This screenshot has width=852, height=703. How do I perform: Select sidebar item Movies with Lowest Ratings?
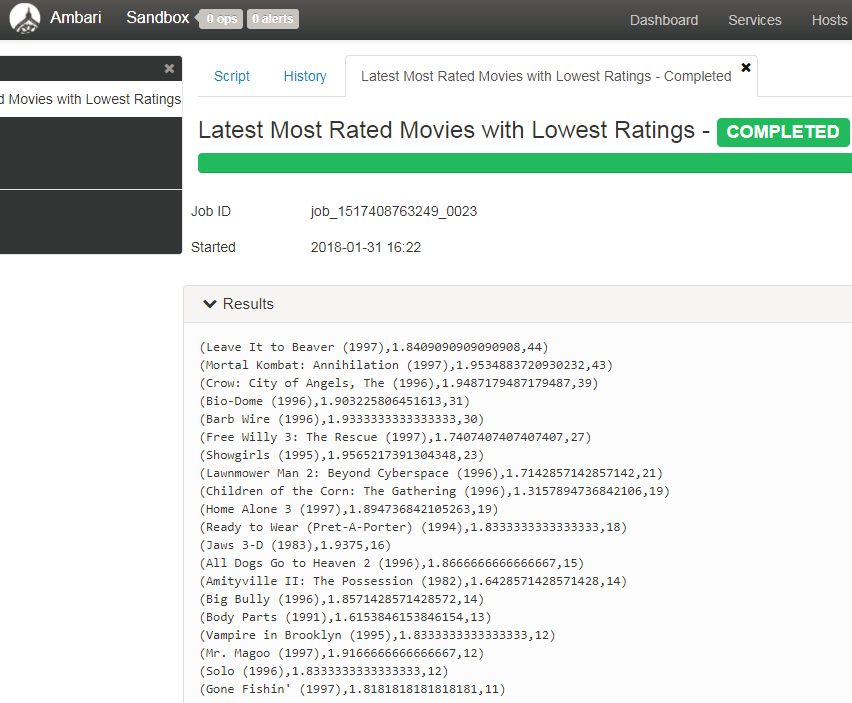[x=91, y=99]
